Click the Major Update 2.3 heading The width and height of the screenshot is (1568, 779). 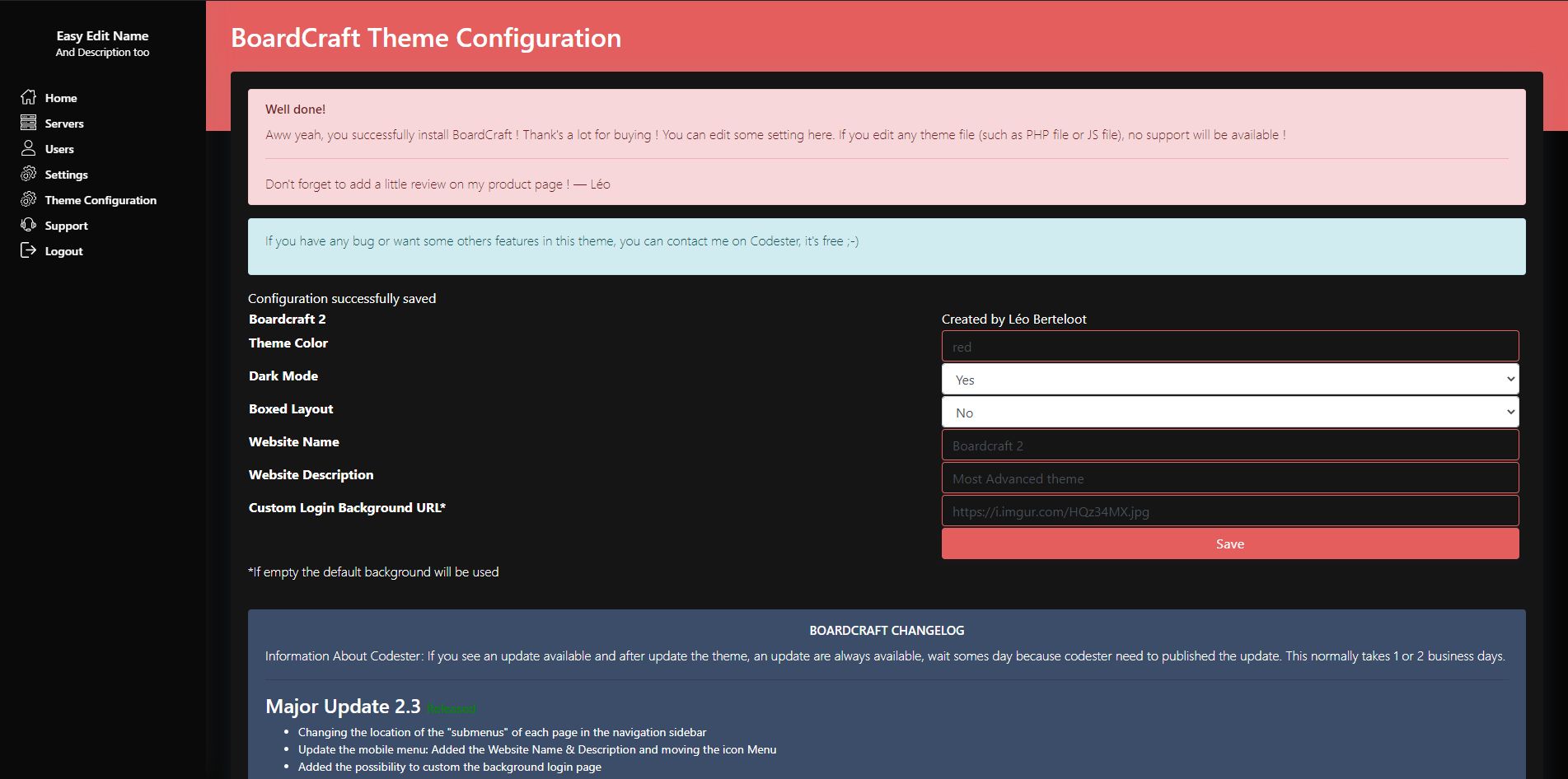(343, 707)
